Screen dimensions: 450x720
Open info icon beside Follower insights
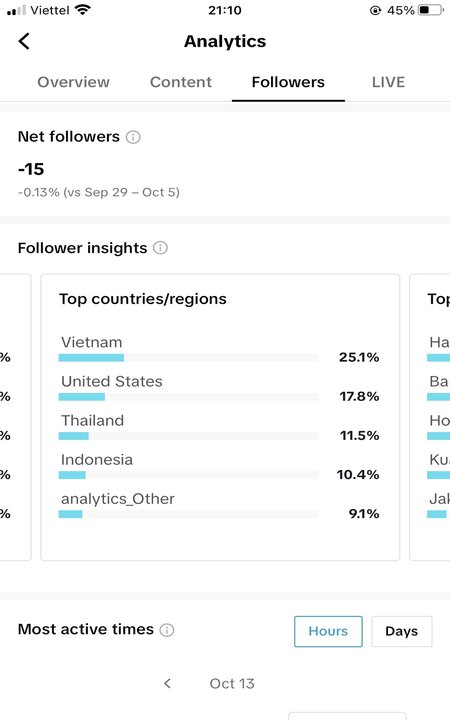pyautogui.click(x=160, y=248)
